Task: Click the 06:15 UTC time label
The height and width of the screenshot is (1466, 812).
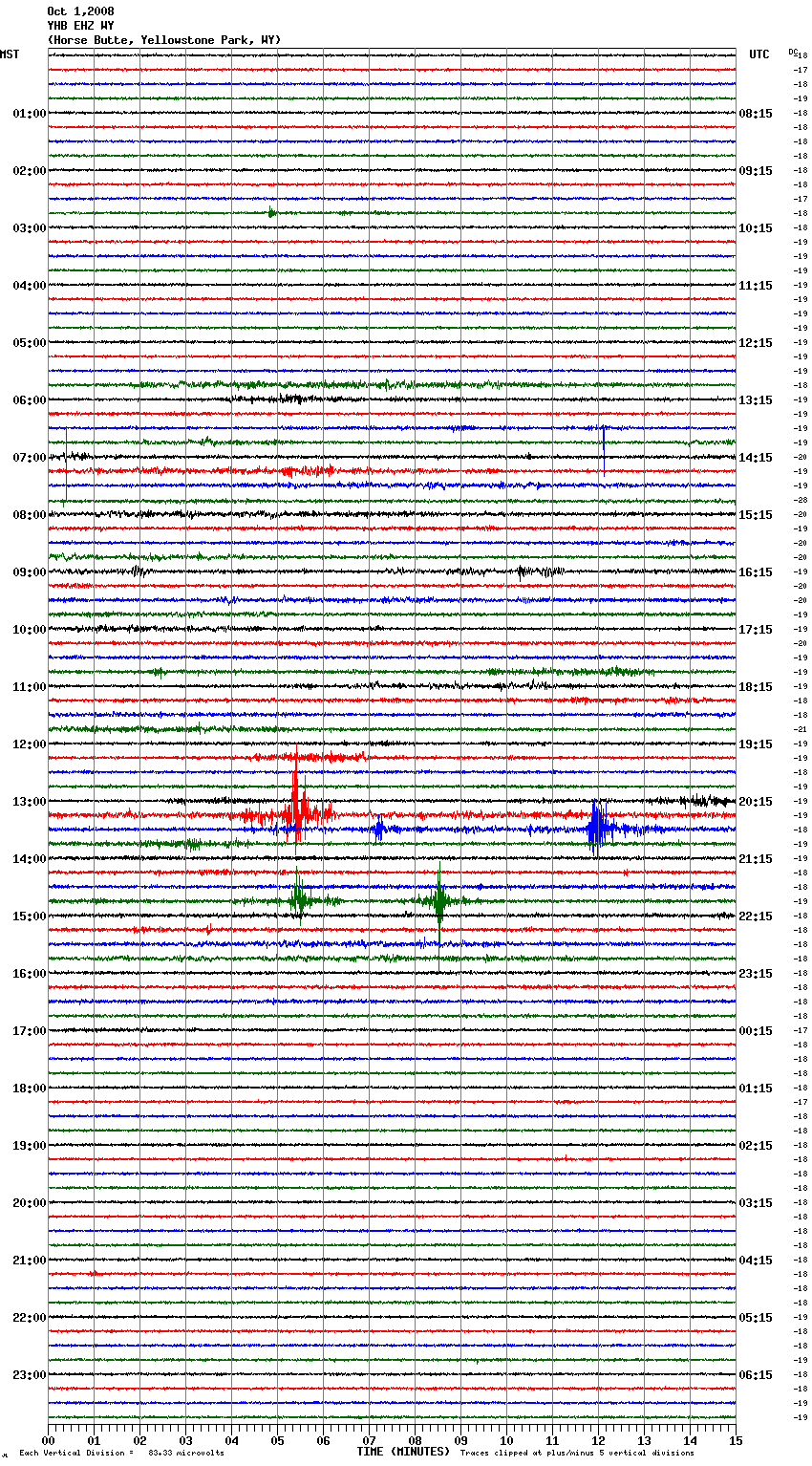Action: tap(756, 1375)
